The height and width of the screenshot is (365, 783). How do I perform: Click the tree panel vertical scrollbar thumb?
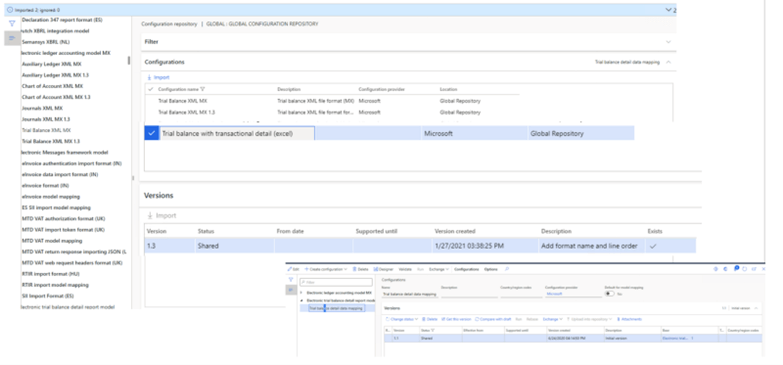[x=129, y=60]
